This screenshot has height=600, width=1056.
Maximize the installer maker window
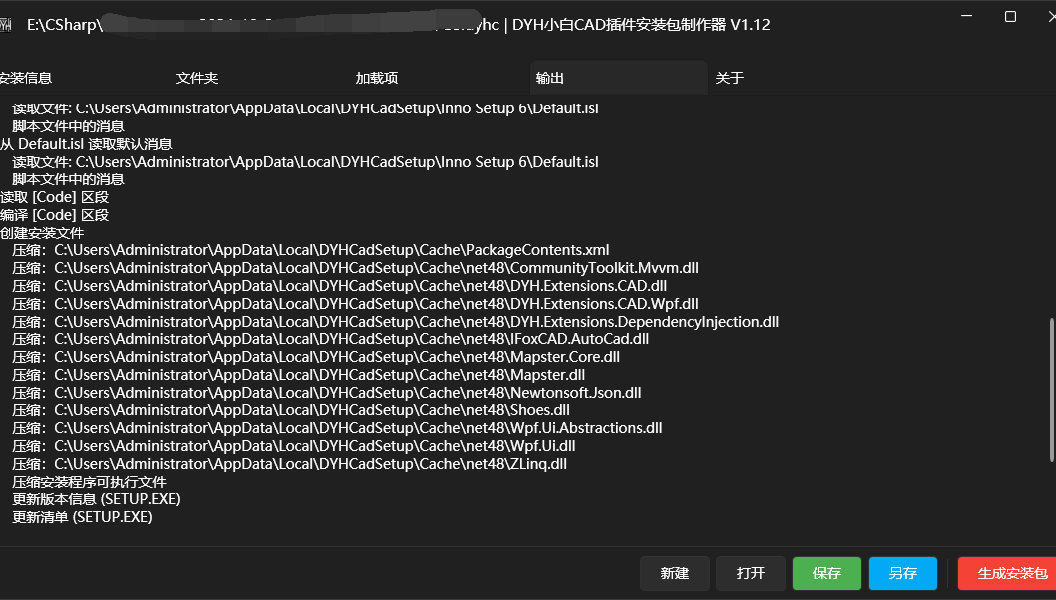1010,16
